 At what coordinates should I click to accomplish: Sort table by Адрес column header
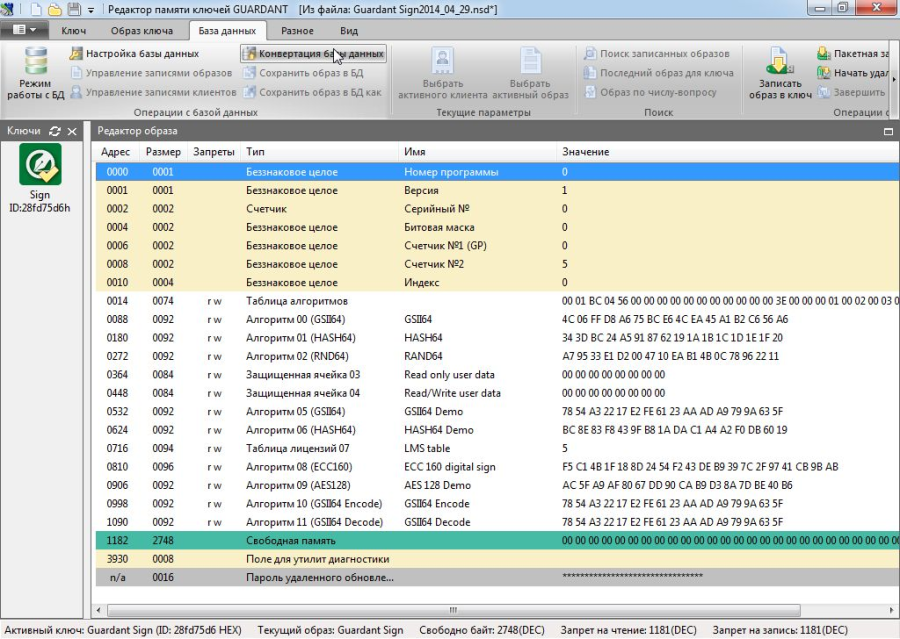pyautogui.click(x=116, y=152)
